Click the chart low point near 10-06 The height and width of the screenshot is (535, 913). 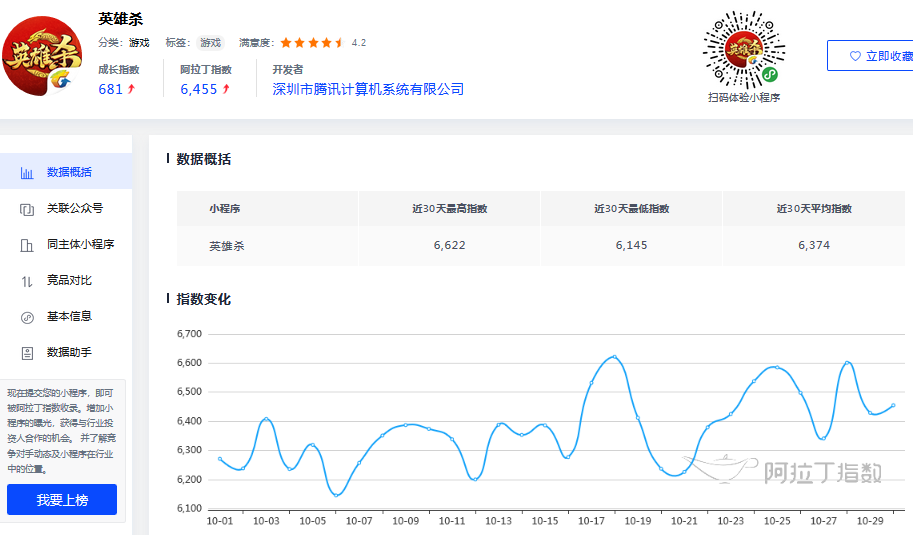coord(336,495)
